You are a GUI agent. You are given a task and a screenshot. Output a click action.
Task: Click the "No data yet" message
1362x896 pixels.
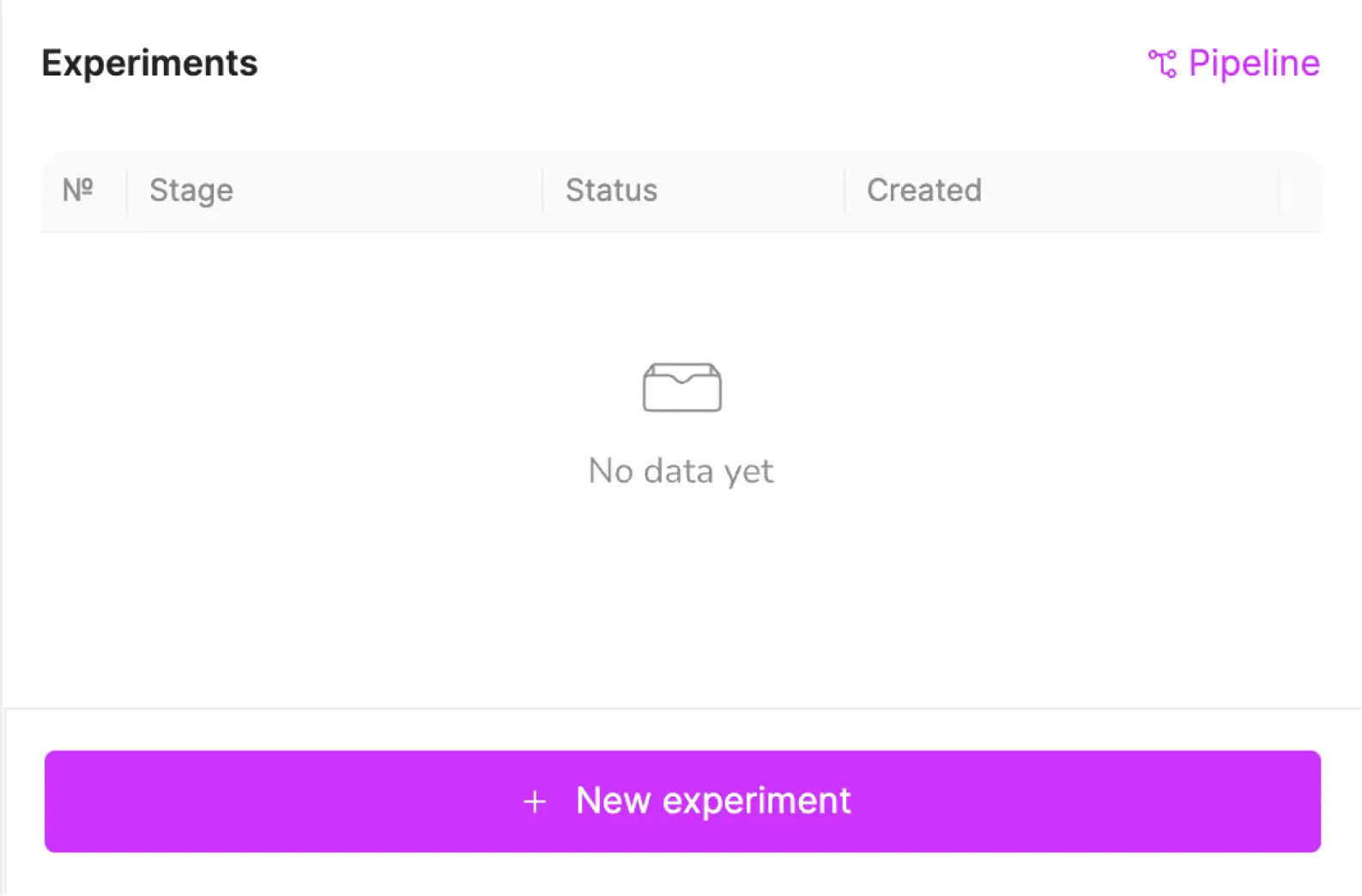(x=681, y=471)
